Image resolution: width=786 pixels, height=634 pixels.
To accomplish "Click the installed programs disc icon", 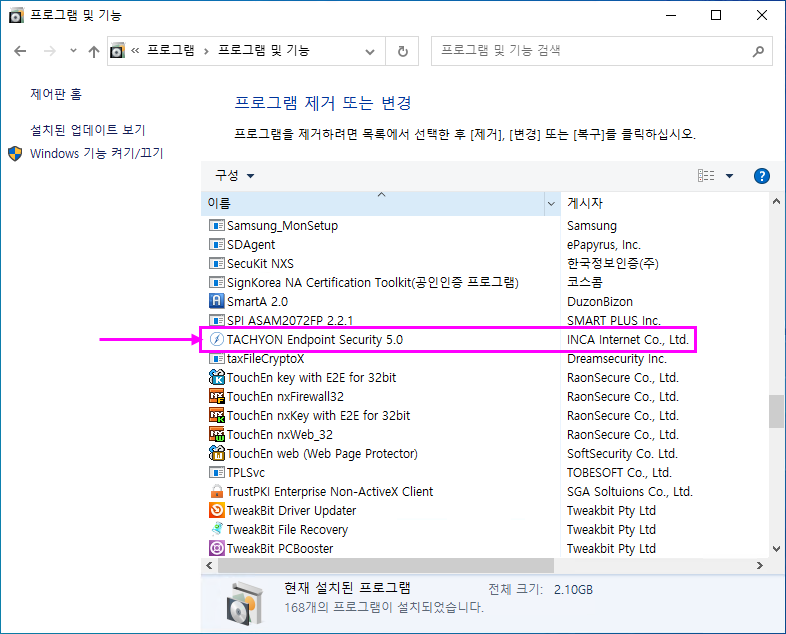I will click(x=245, y=603).
